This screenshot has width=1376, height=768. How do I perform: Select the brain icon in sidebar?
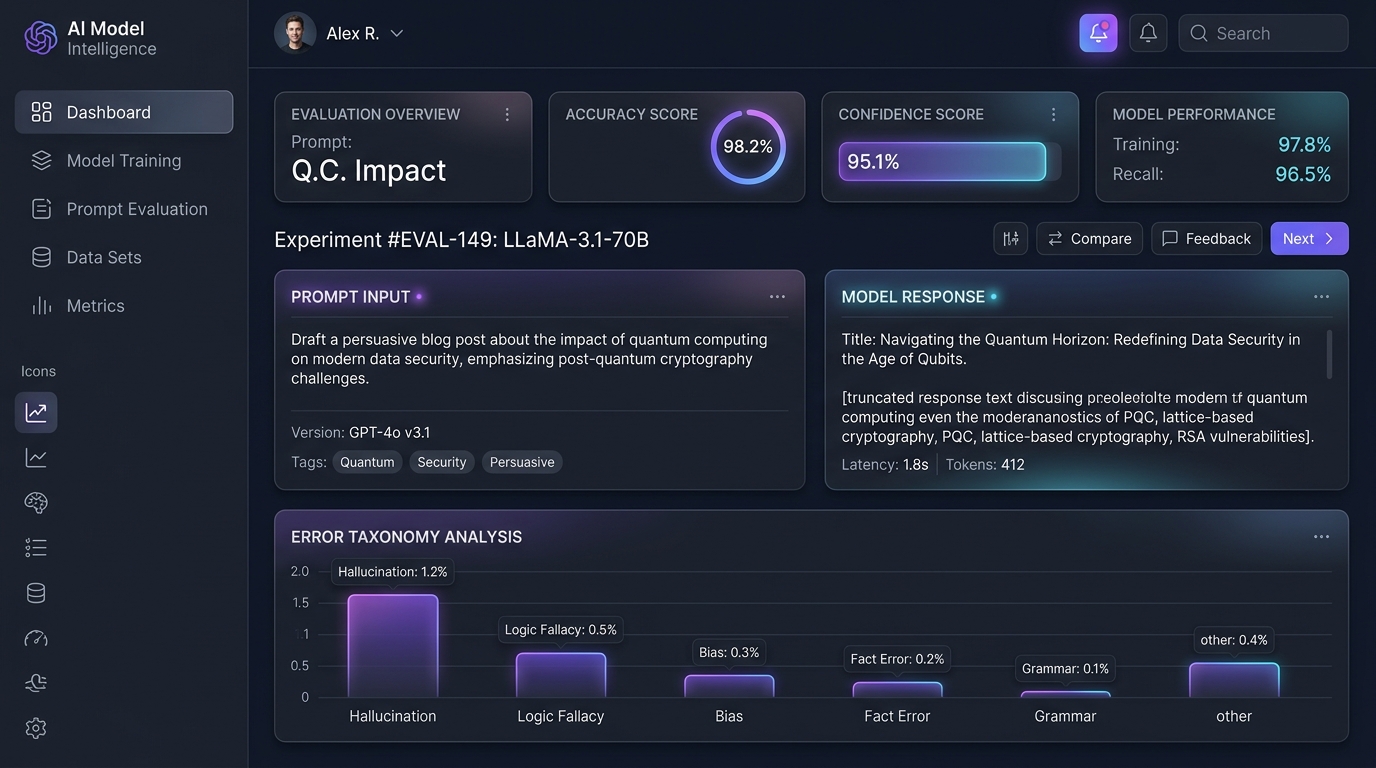click(36, 502)
